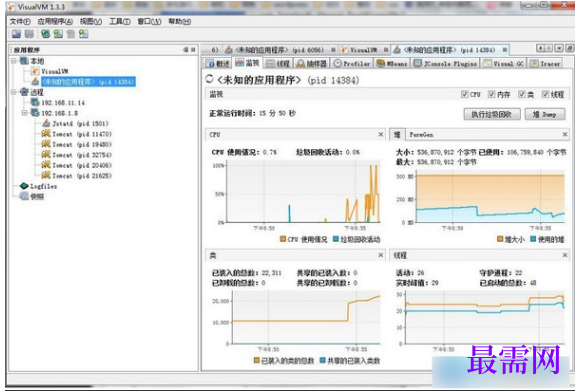This screenshot has height=391, width=579.
Task: Uncheck the 内存 memory checkbox
Action: click(x=491, y=94)
